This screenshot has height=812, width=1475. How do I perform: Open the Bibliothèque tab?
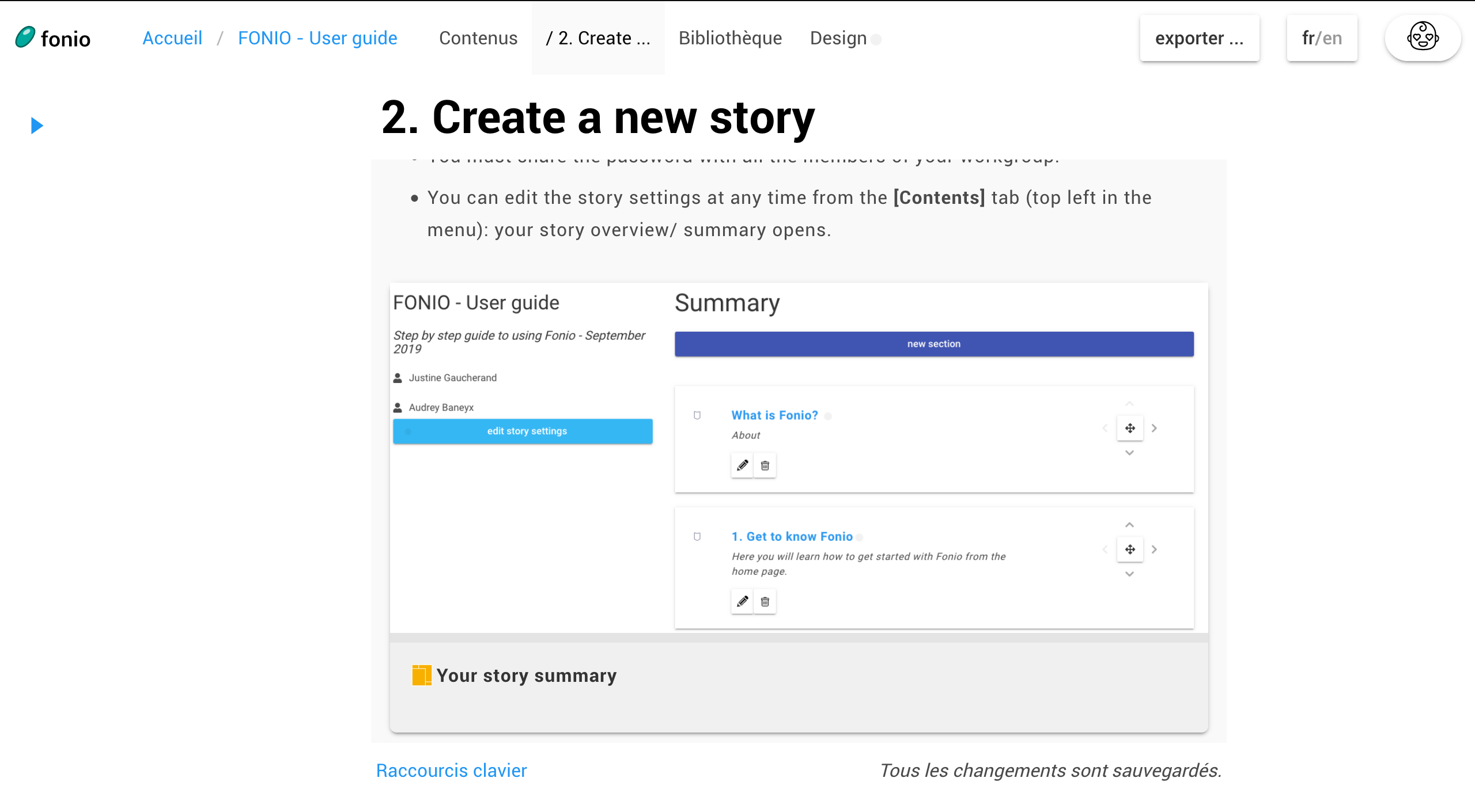pyautogui.click(x=730, y=38)
